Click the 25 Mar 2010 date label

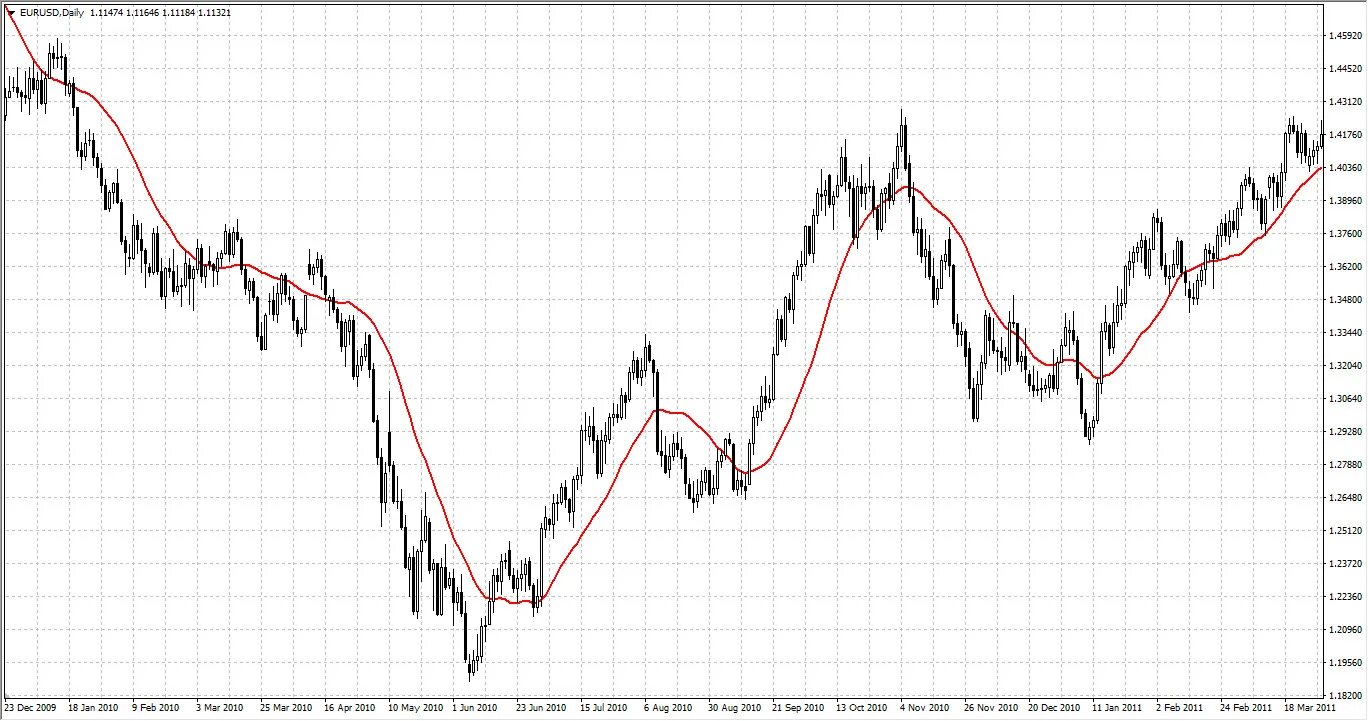(x=285, y=708)
